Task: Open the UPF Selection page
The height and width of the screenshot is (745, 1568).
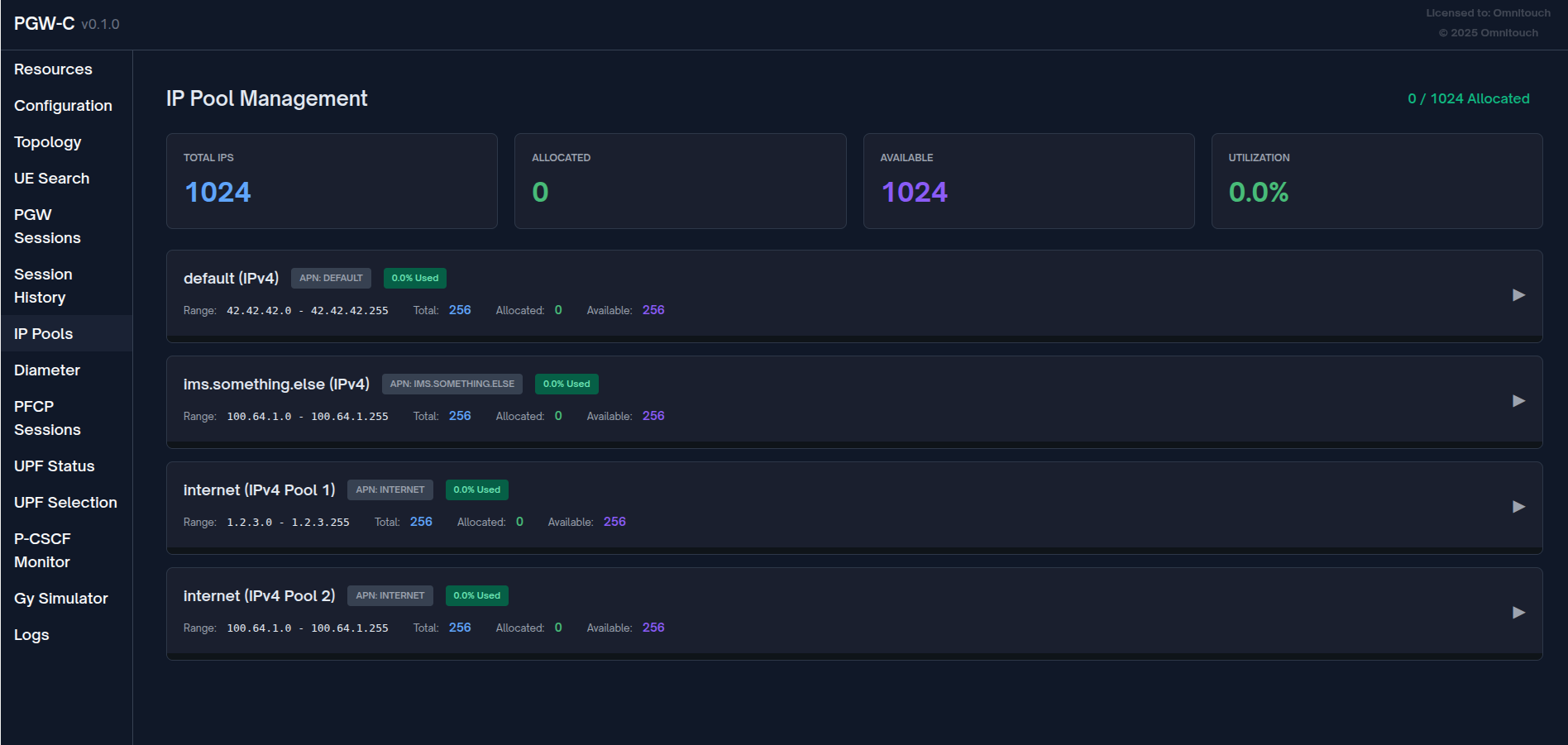Action: coord(65,502)
